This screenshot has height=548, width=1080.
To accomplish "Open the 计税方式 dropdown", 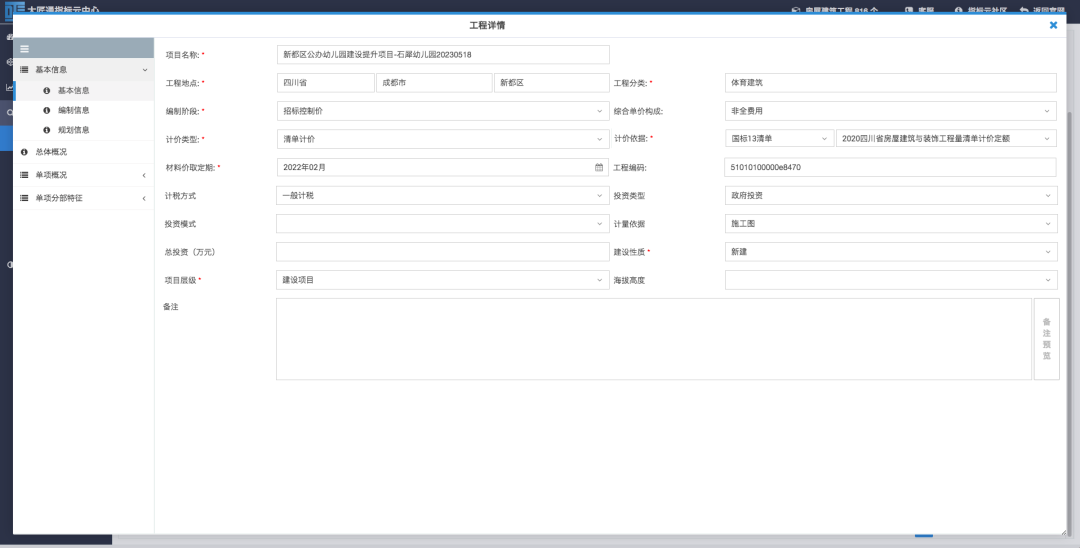I will pos(442,196).
